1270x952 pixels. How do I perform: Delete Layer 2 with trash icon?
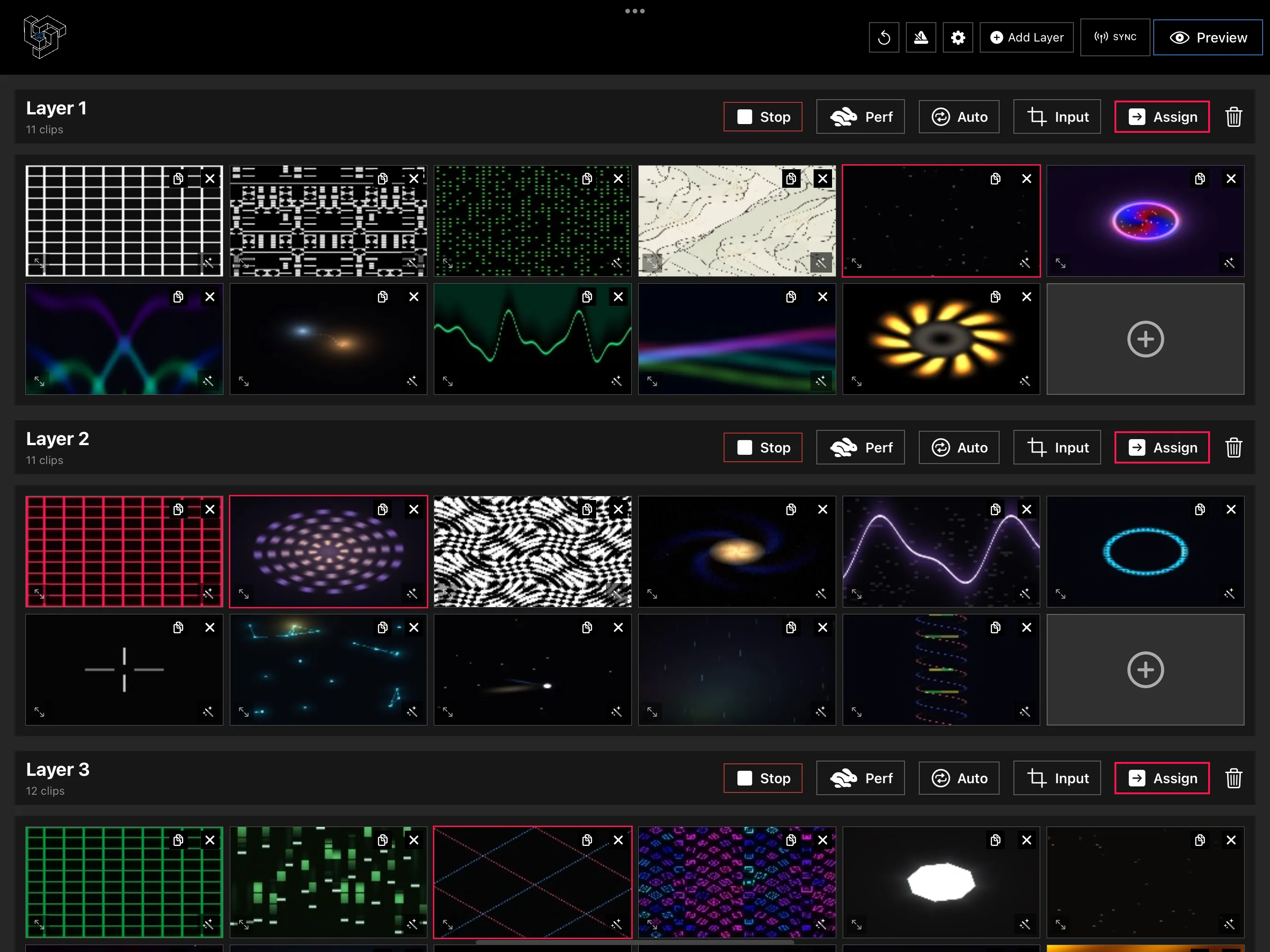click(1233, 447)
